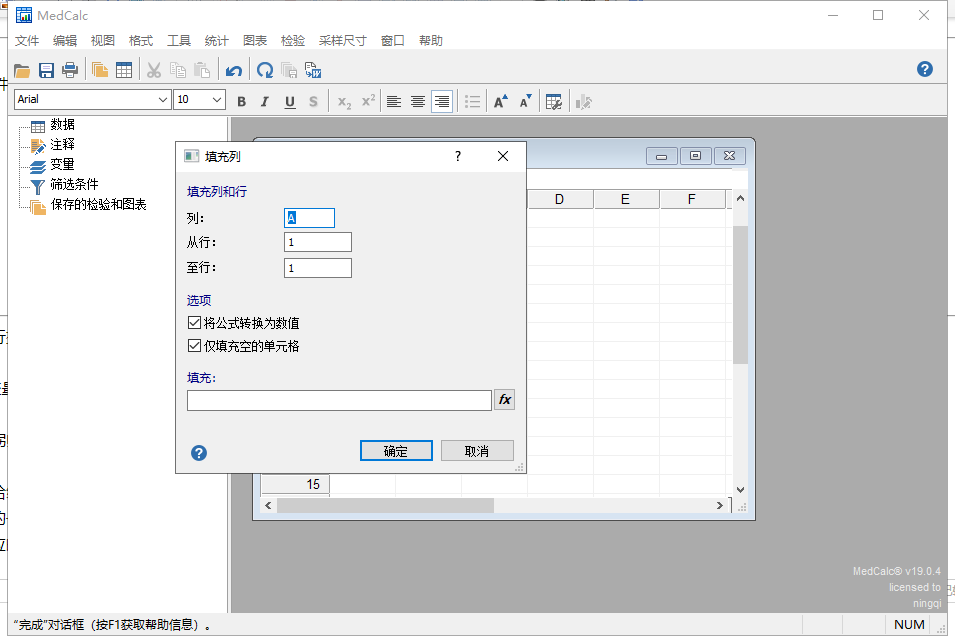Click the Open file folder icon
Screen dimensions: 955x643
coord(21,70)
